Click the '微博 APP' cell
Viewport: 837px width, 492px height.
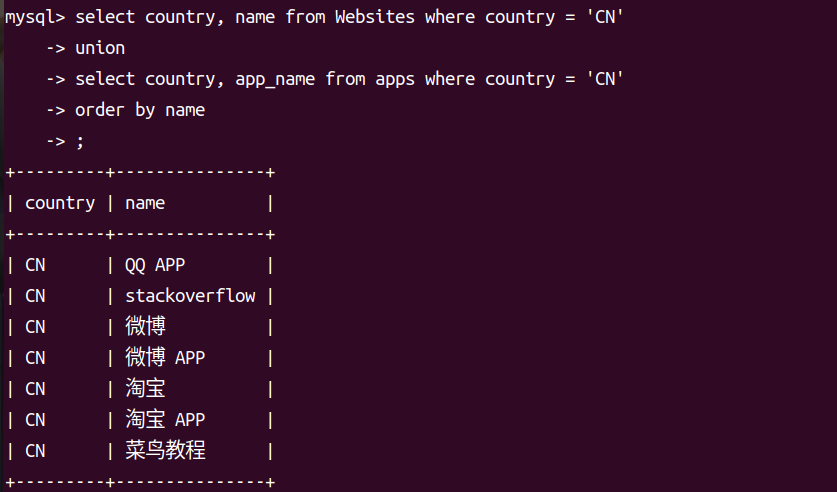coord(165,357)
